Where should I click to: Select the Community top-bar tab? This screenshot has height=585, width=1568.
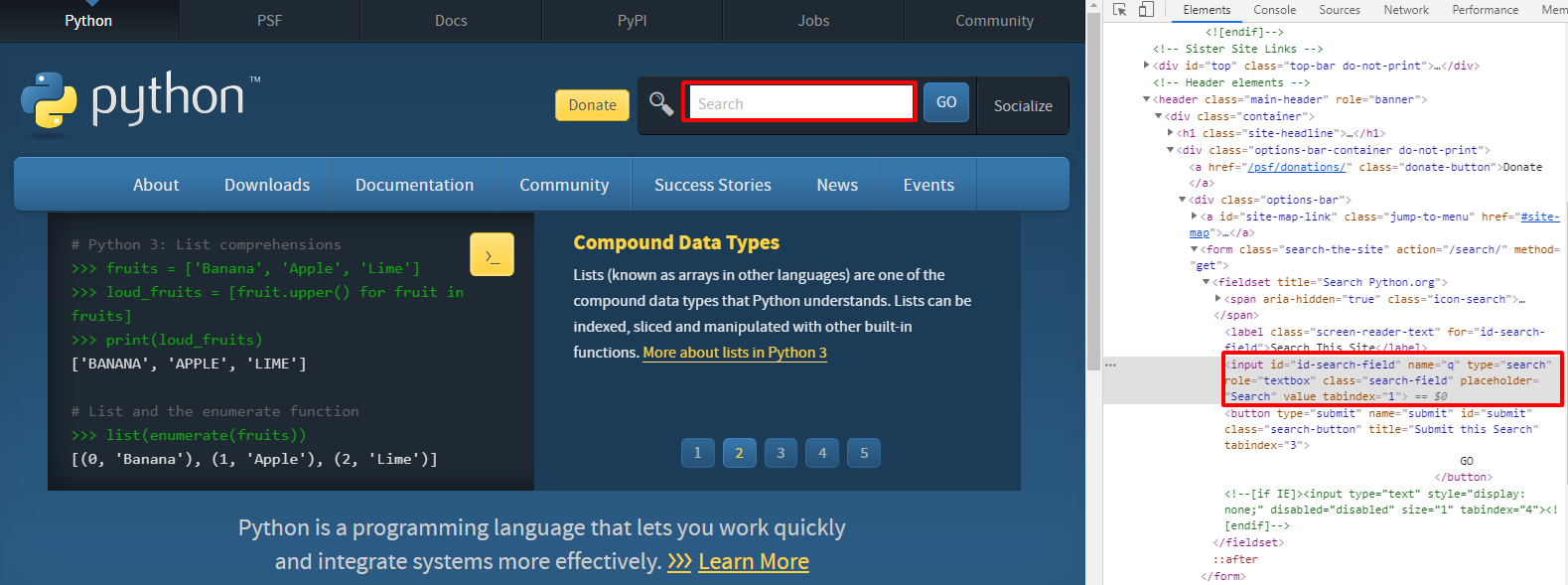point(994,21)
